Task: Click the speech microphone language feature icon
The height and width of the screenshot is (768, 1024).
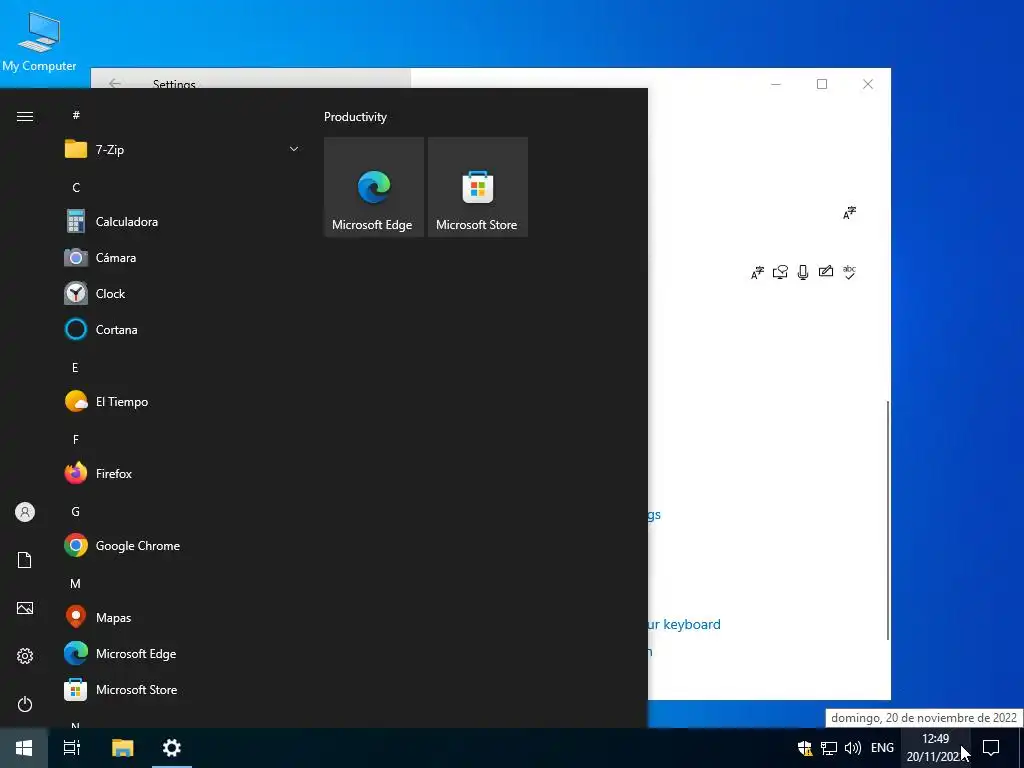Action: (x=803, y=272)
